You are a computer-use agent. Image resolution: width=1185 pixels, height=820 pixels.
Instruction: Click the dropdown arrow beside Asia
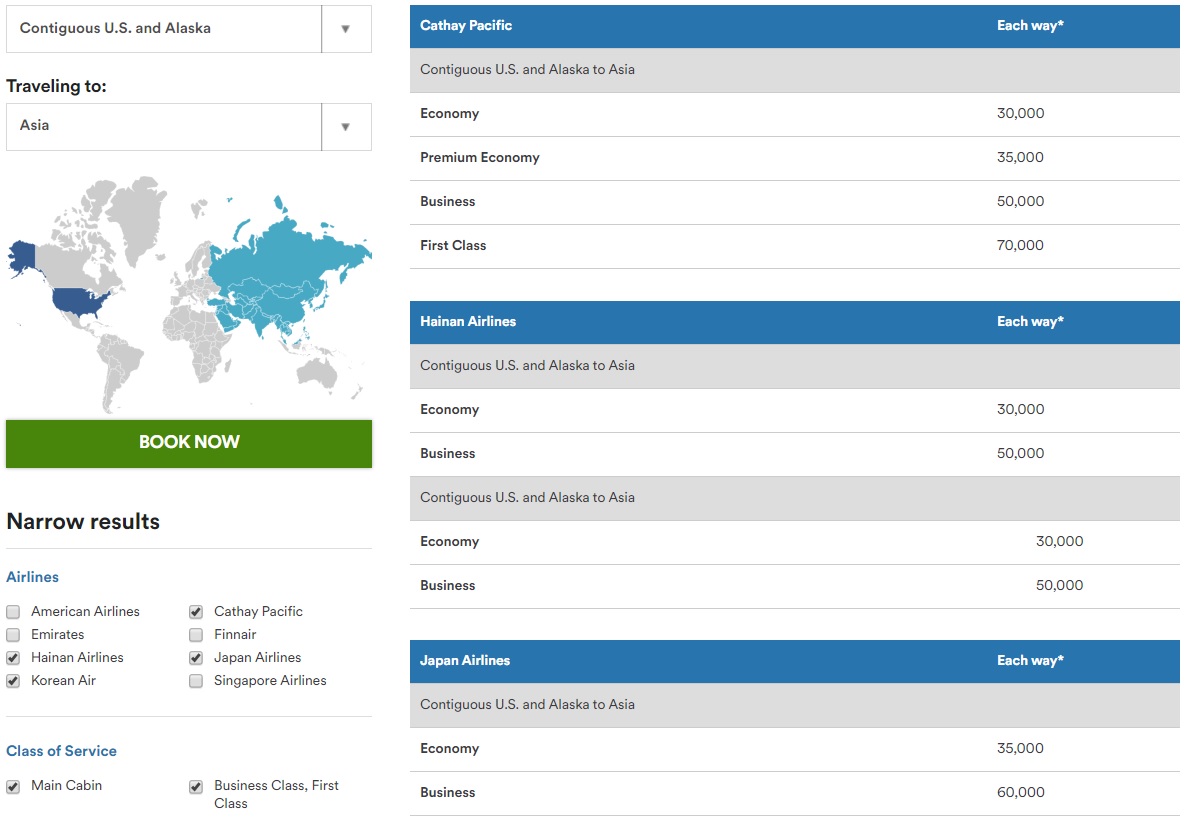pyautogui.click(x=346, y=127)
